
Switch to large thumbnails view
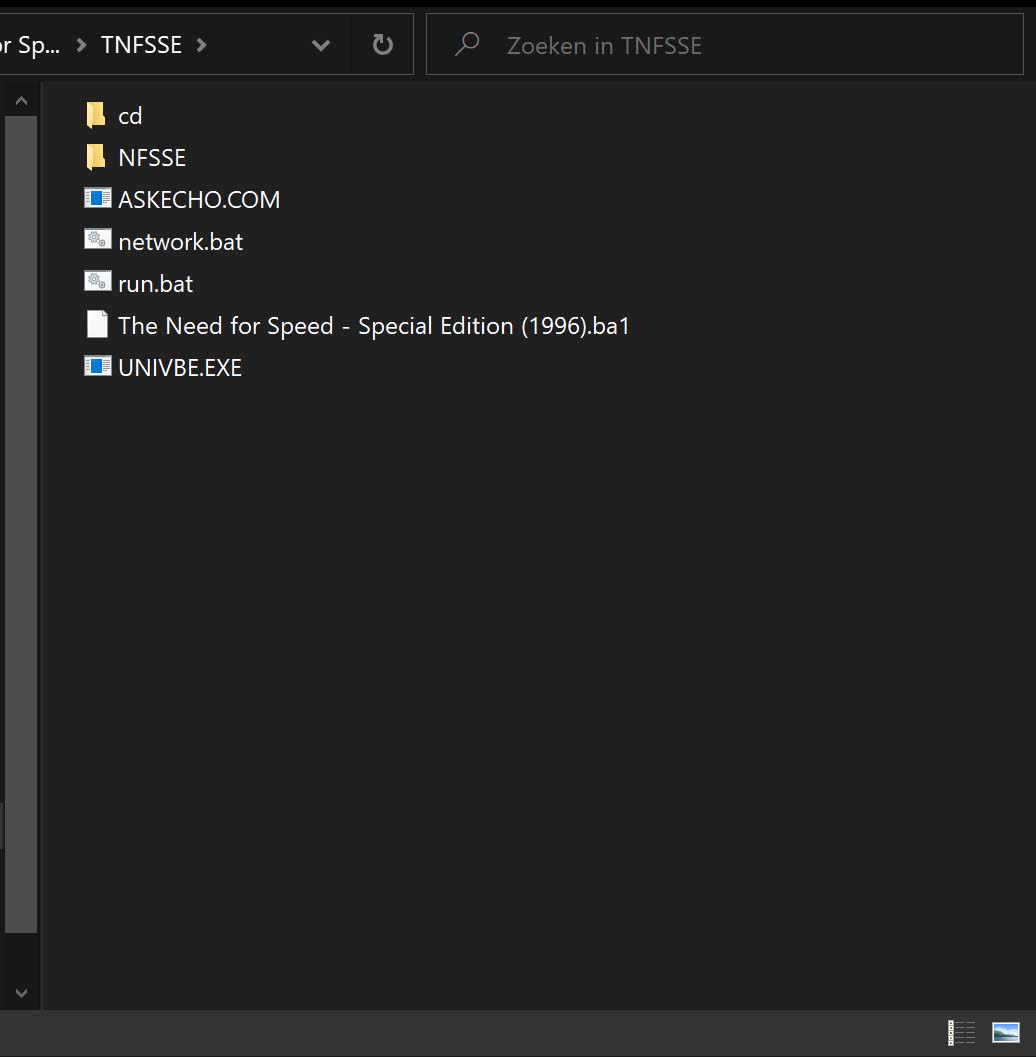tap(1006, 1032)
